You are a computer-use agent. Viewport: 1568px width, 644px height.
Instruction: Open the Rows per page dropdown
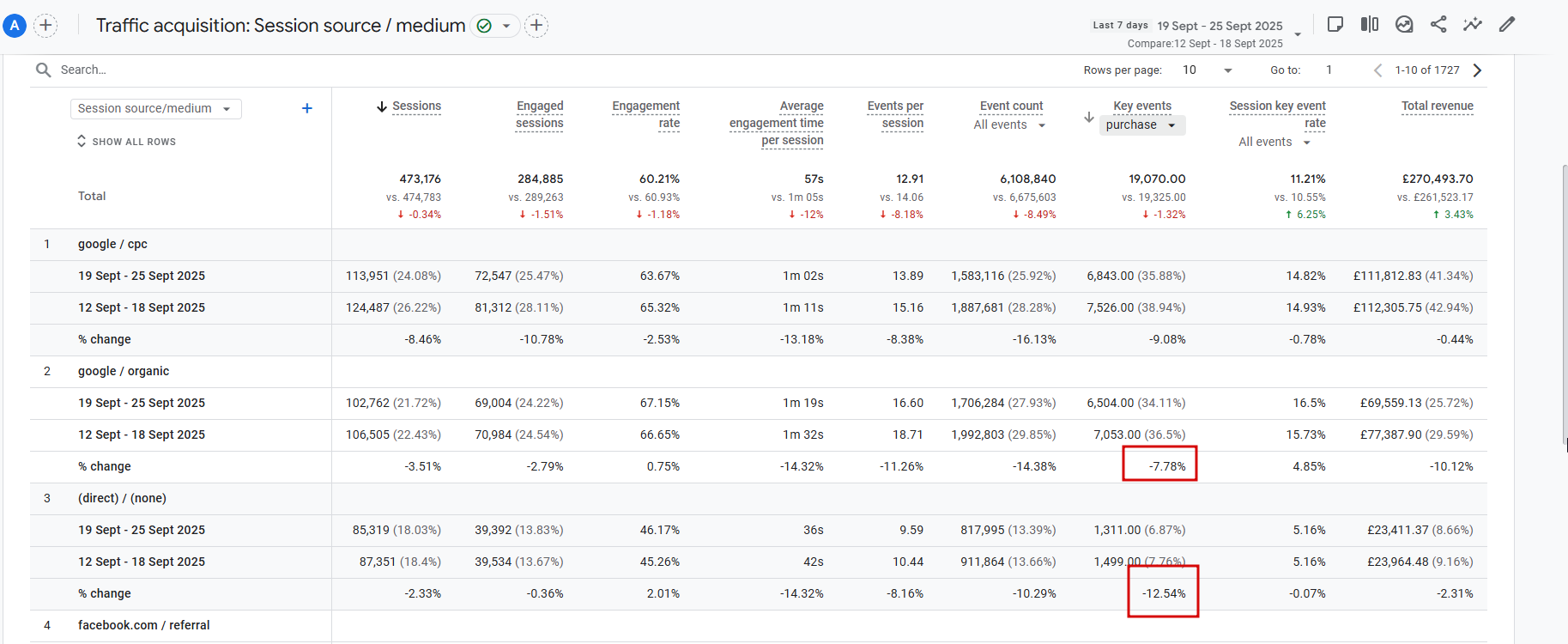point(1208,70)
